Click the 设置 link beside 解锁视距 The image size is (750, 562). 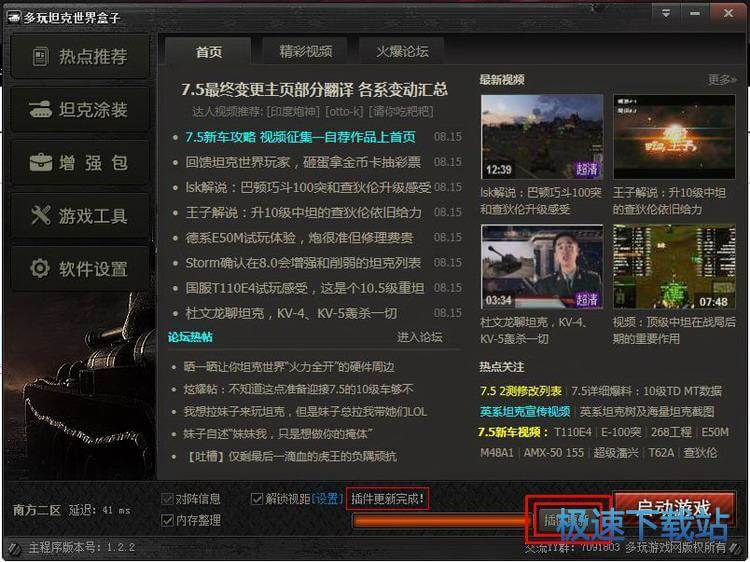326,498
